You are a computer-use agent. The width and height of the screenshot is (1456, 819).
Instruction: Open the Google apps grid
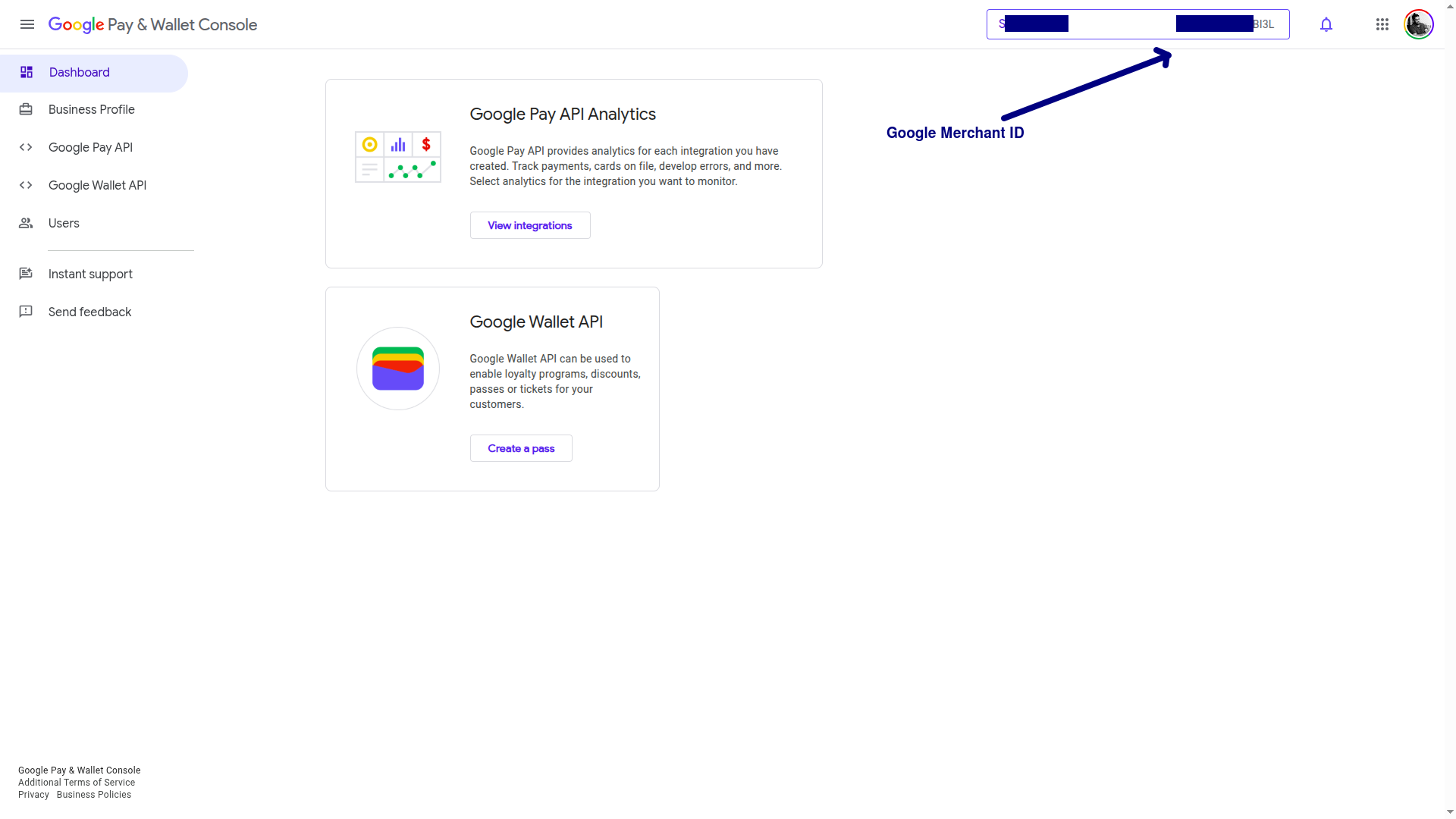pyautogui.click(x=1382, y=24)
